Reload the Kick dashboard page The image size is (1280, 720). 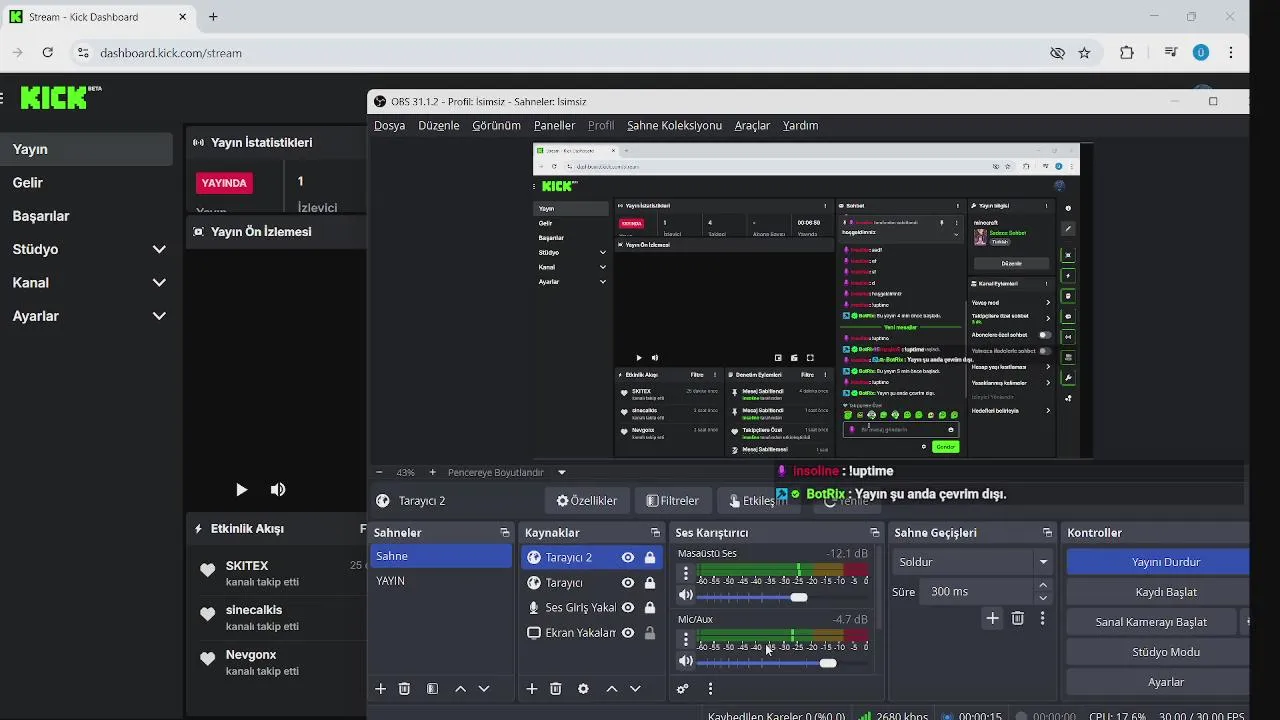click(x=47, y=53)
